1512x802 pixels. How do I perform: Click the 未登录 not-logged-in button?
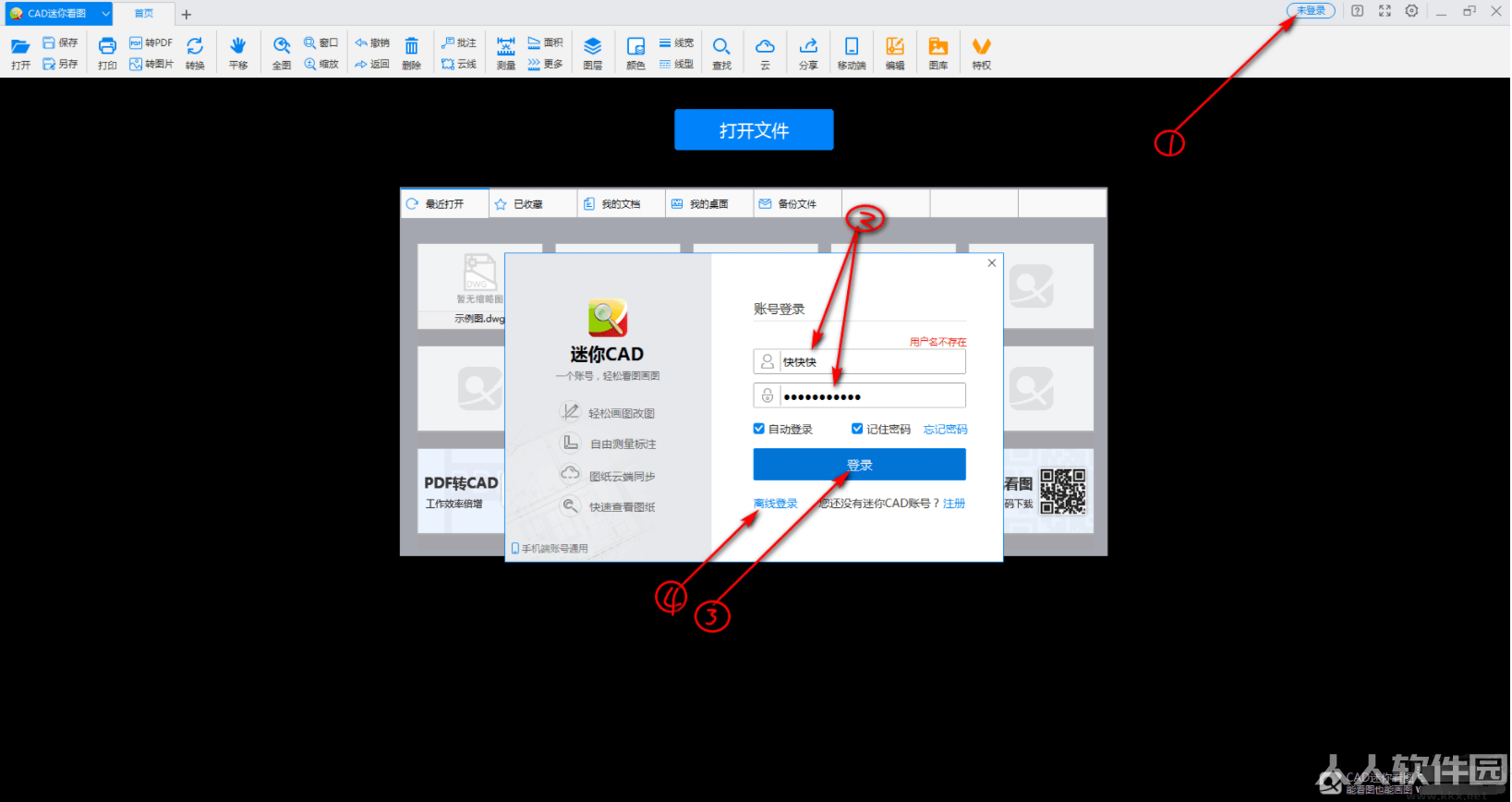[x=1311, y=11]
